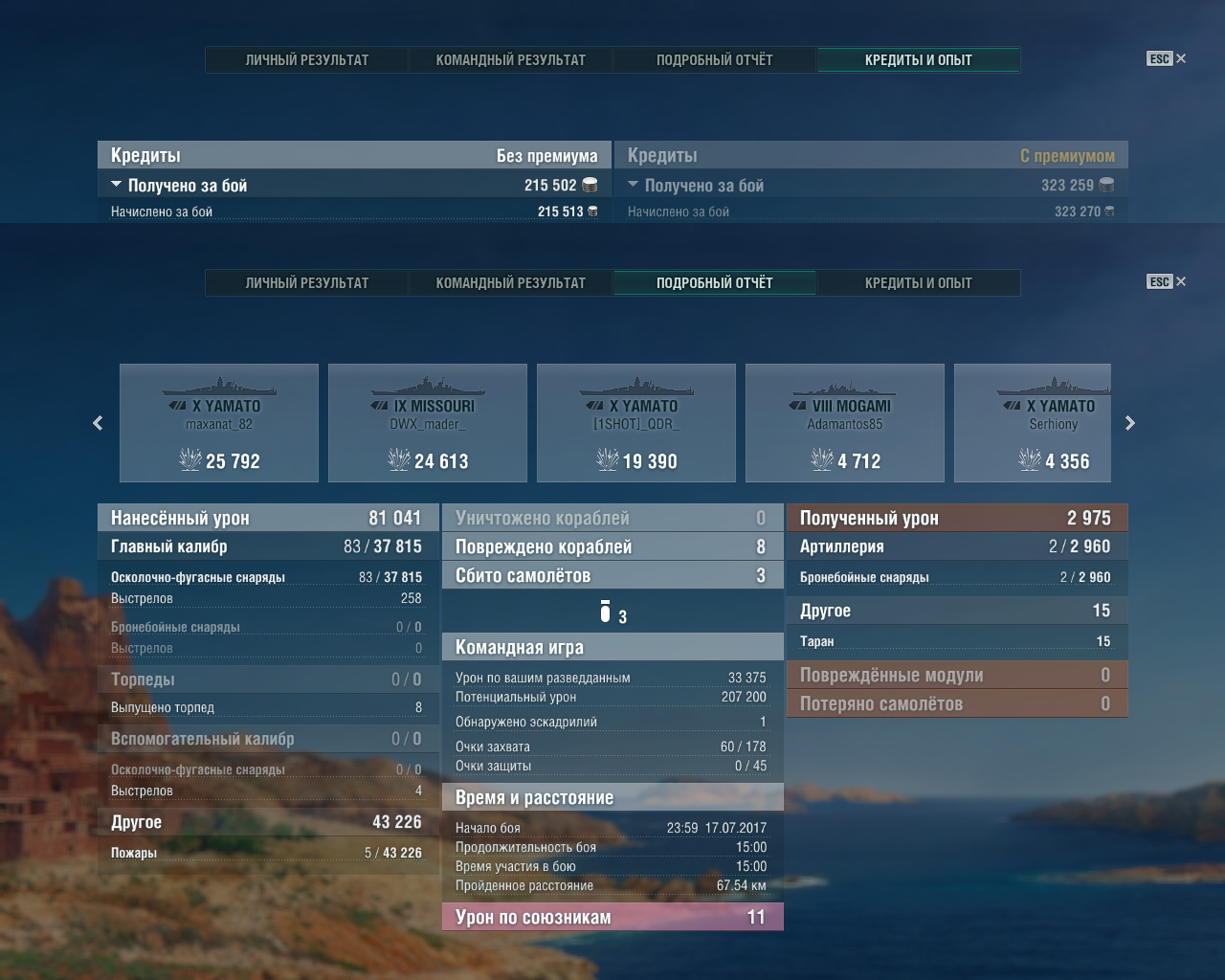
Task: Click Таран 15 row
Action: point(955,641)
